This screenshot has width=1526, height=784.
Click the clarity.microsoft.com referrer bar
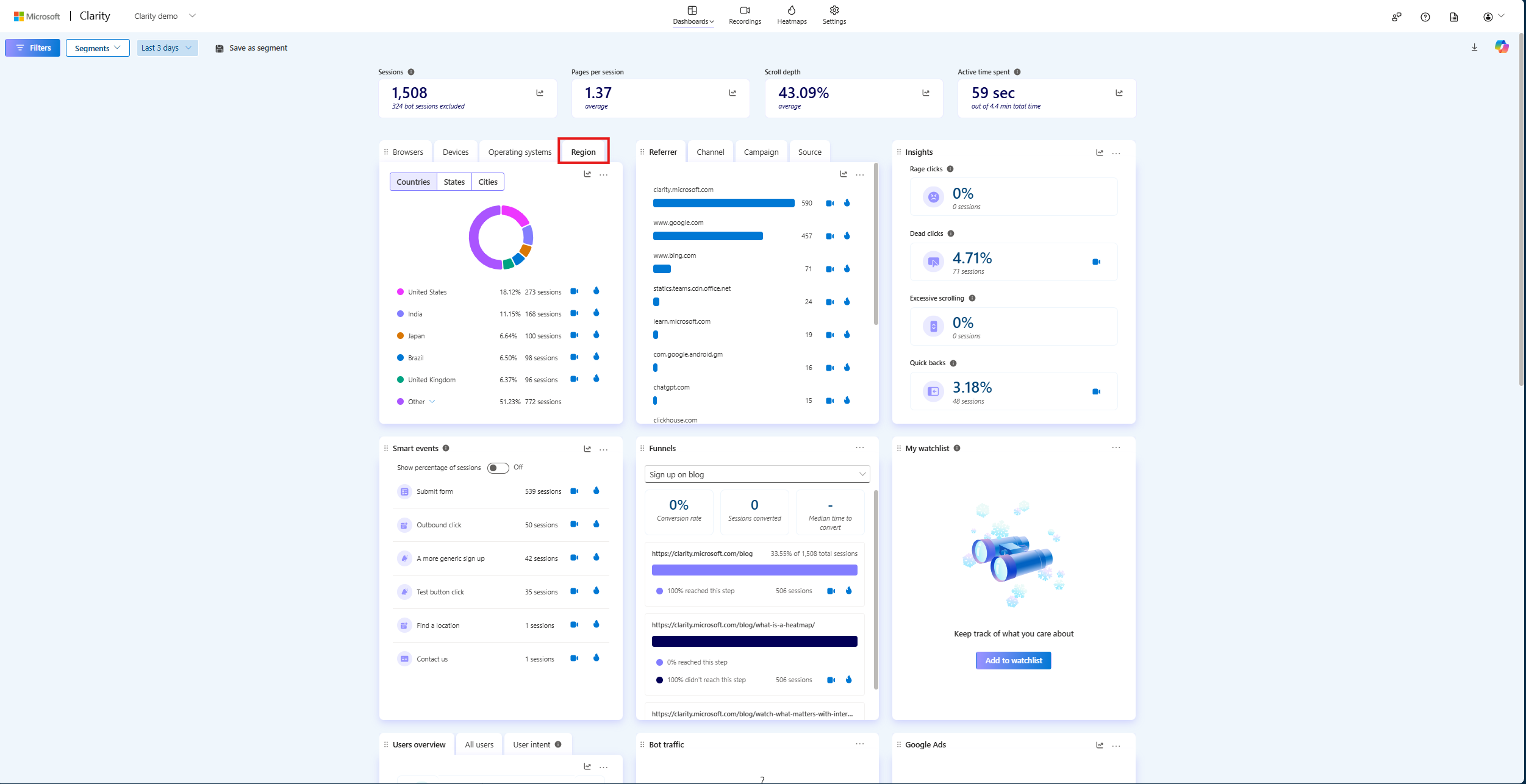(723, 203)
